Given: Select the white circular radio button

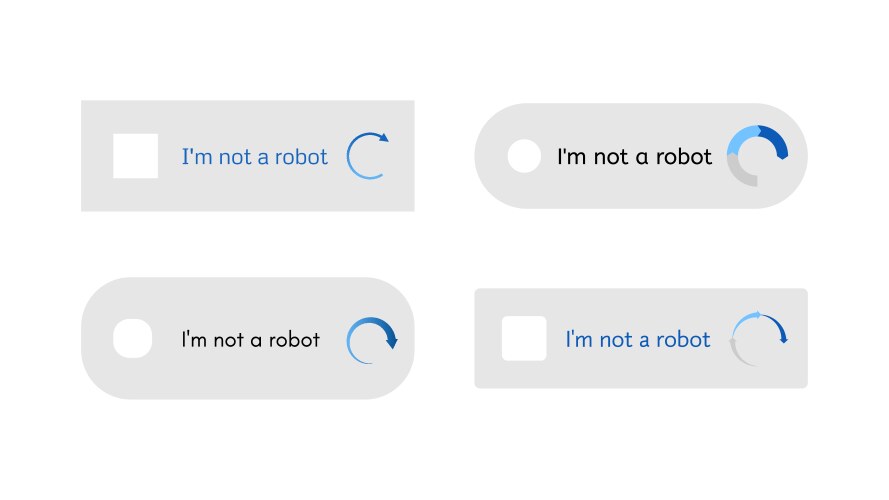Looking at the screenshot, I should point(524,156).
